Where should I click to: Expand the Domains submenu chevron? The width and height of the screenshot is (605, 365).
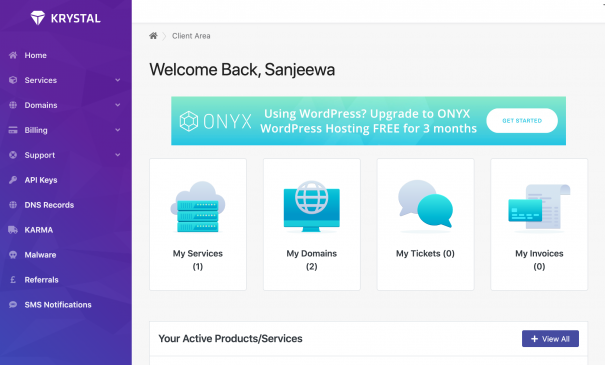(118, 105)
